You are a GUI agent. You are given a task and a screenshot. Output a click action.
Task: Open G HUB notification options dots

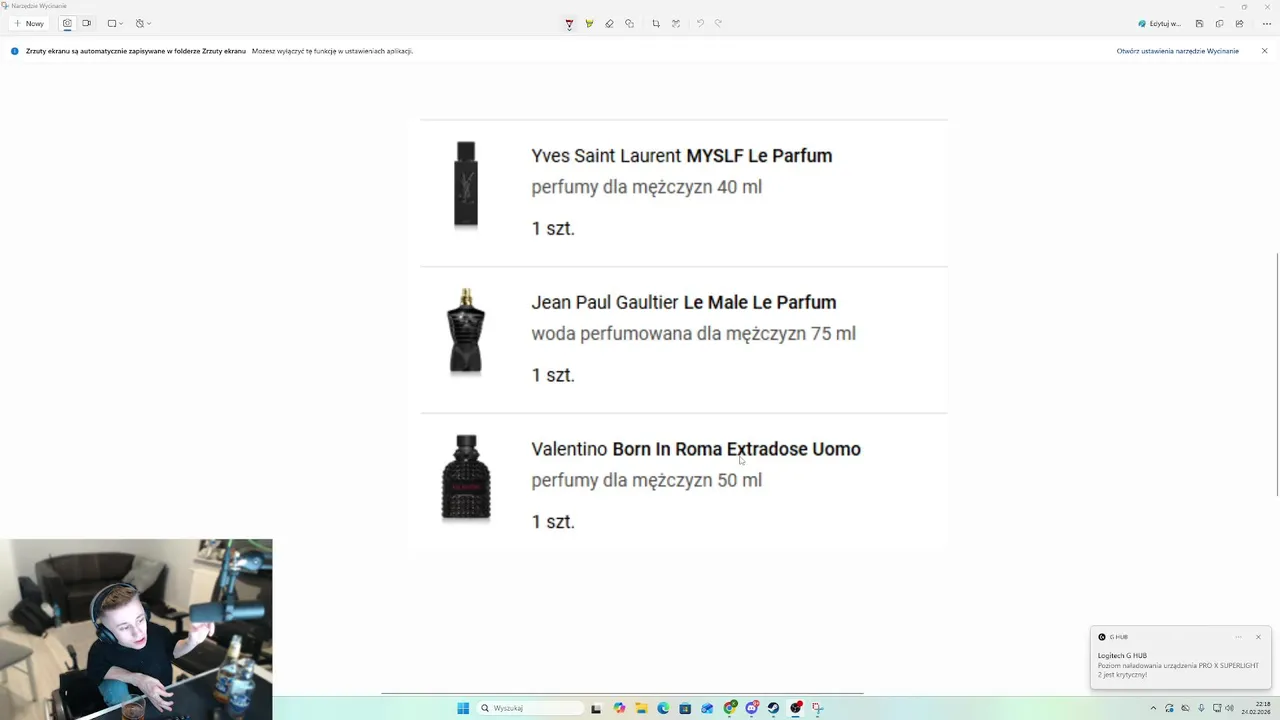pyautogui.click(x=1238, y=637)
